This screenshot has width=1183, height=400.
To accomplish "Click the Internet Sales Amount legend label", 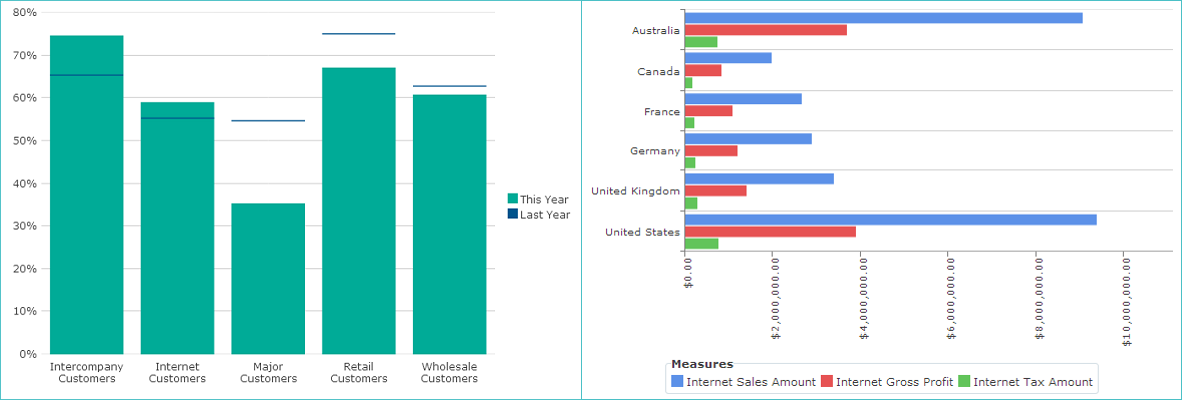I will (751, 382).
